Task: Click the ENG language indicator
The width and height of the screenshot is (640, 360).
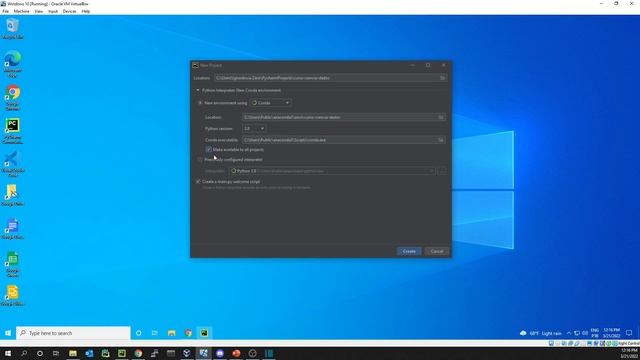Action: (595, 333)
